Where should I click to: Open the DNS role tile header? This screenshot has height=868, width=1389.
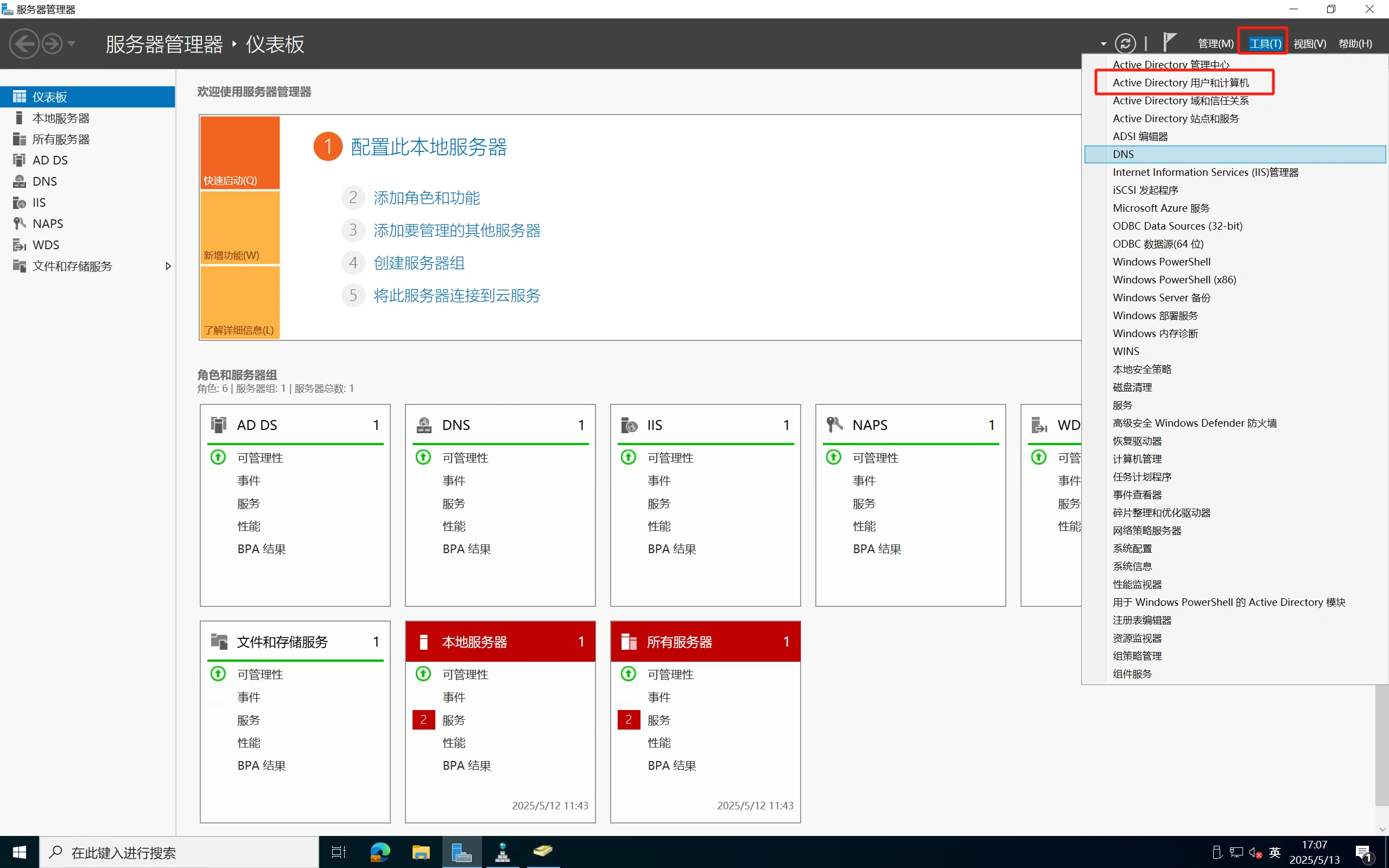click(x=500, y=425)
